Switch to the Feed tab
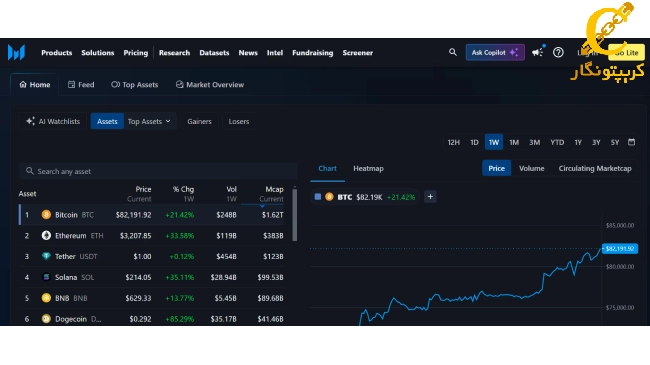The width and height of the screenshot is (650, 365). tap(81, 85)
